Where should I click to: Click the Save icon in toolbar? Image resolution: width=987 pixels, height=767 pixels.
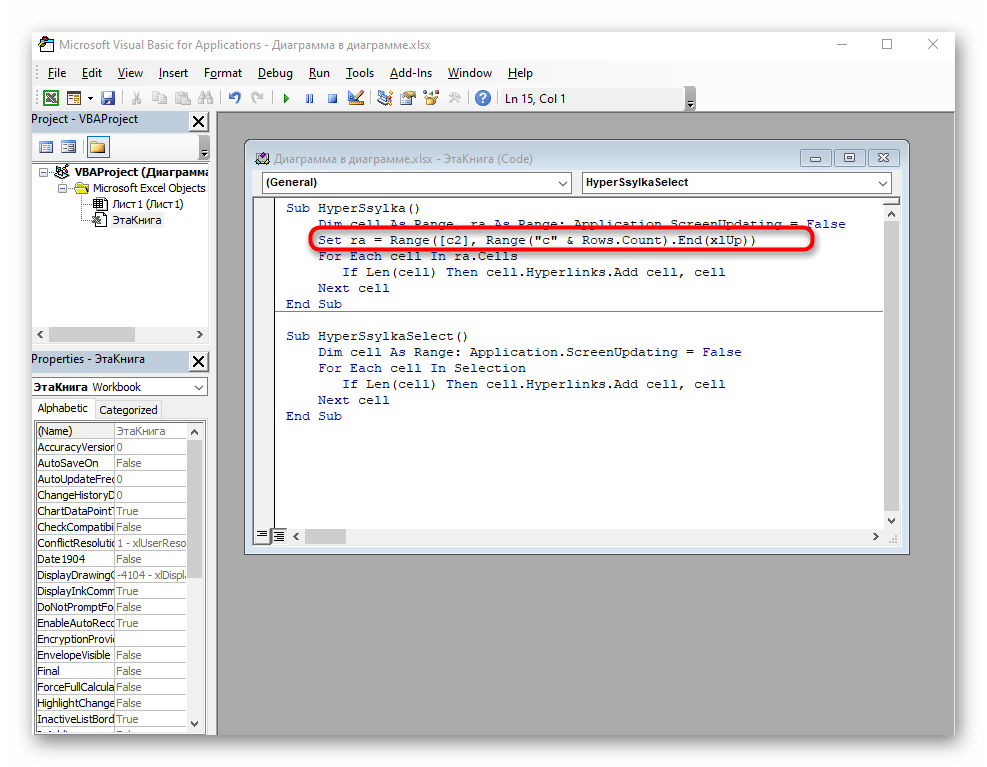coord(108,98)
